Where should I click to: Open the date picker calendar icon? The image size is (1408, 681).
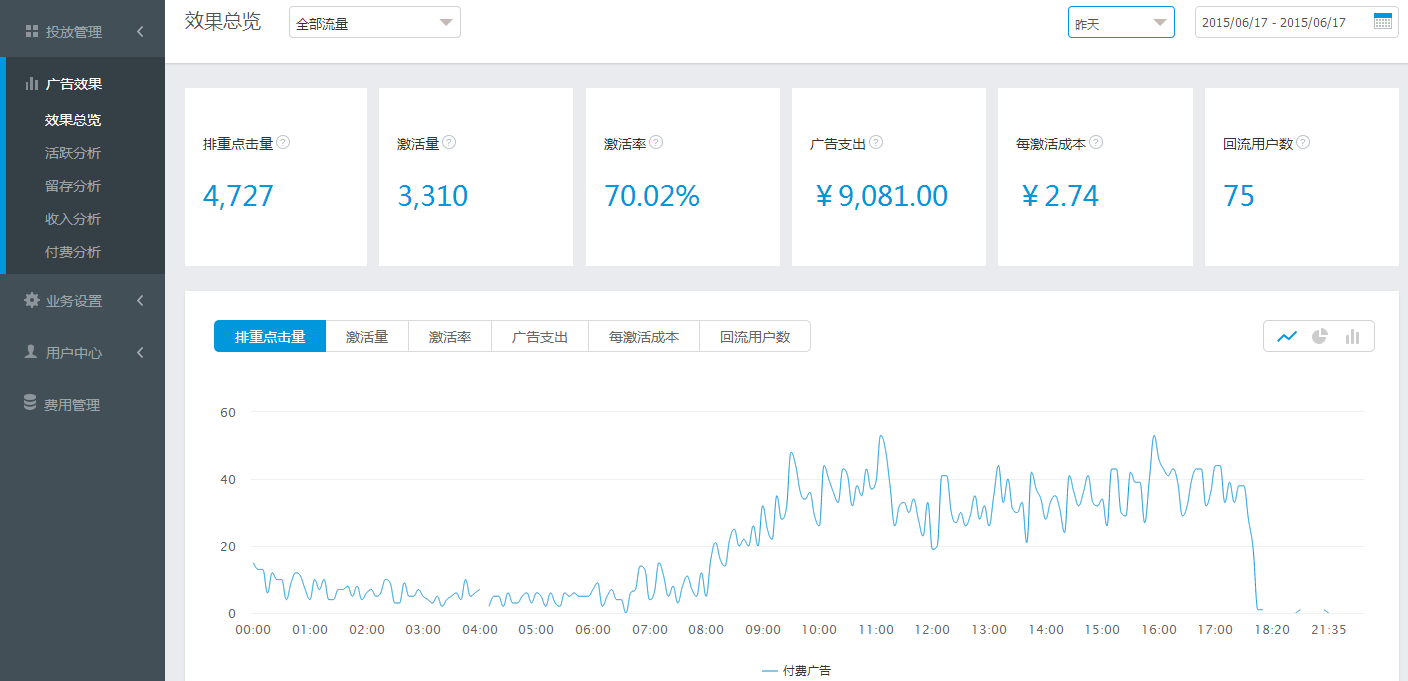(1383, 21)
